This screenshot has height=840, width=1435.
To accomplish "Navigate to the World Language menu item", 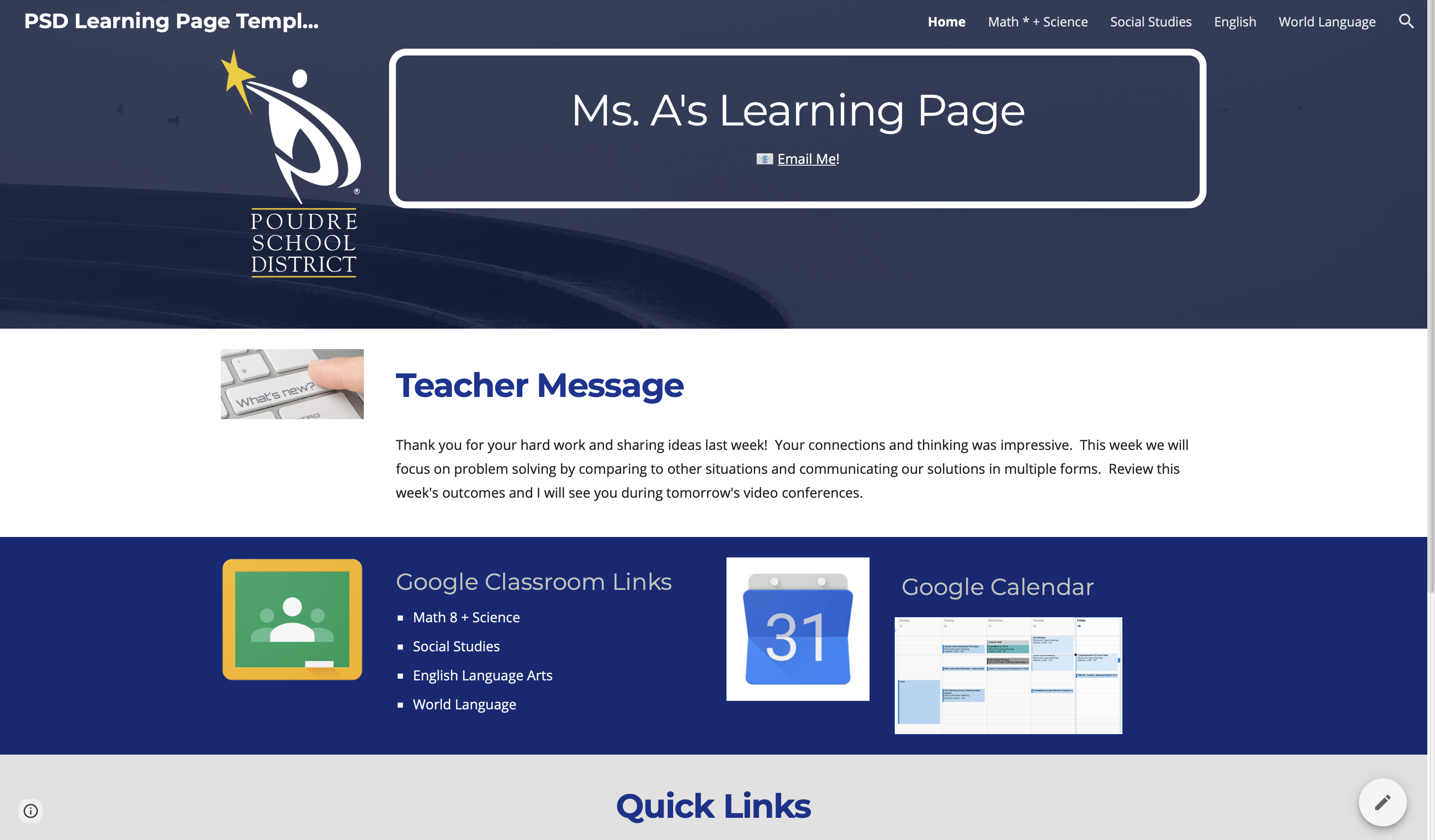I will coord(1327,21).
